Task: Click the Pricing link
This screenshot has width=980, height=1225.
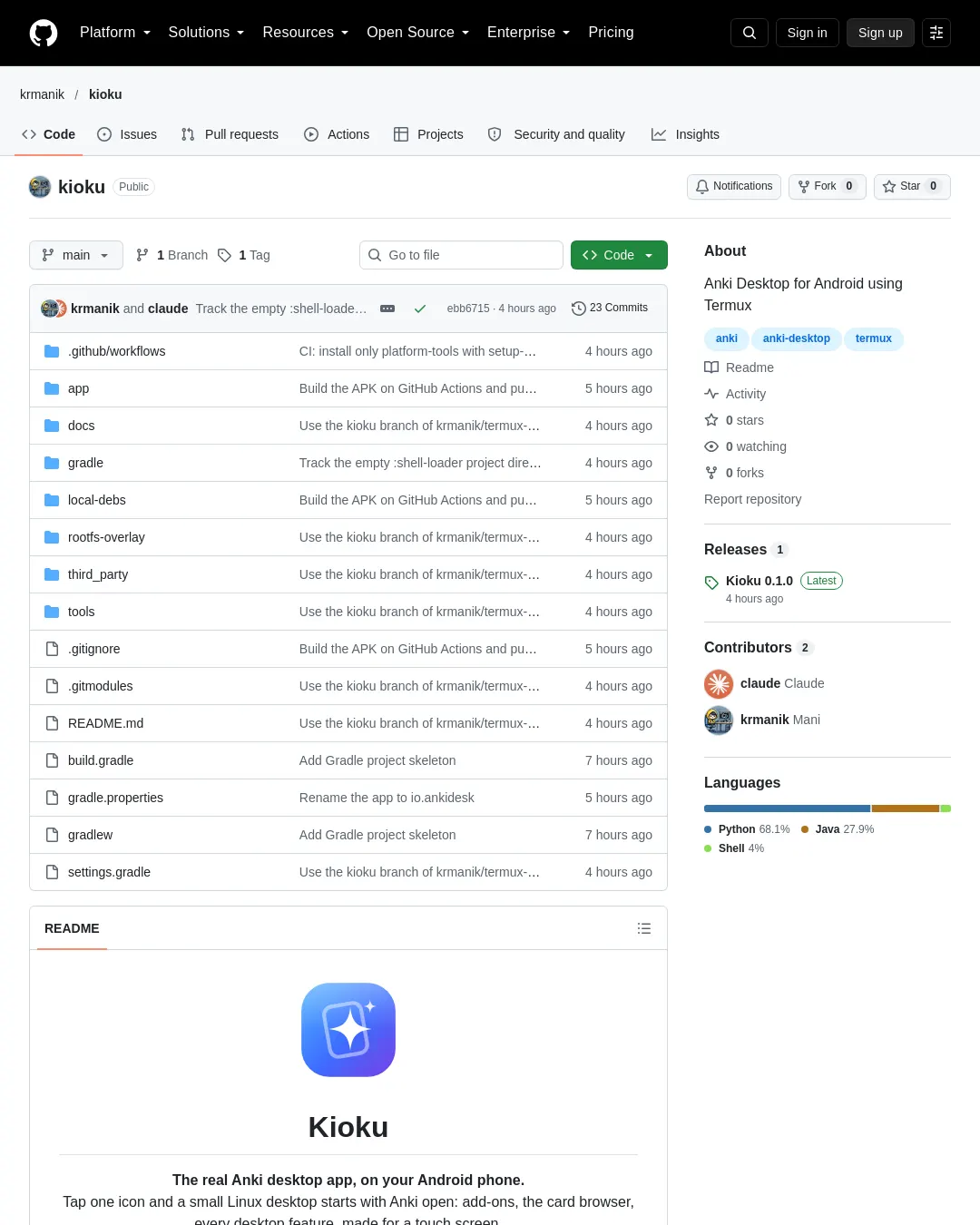Action: (x=611, y=33)
